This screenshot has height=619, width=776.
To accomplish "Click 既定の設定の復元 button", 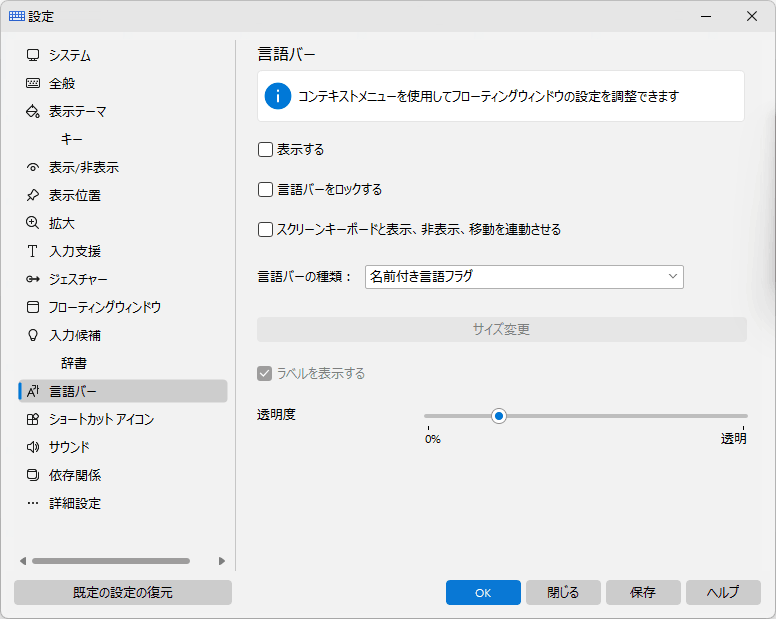I will click(x=123, y=592).
